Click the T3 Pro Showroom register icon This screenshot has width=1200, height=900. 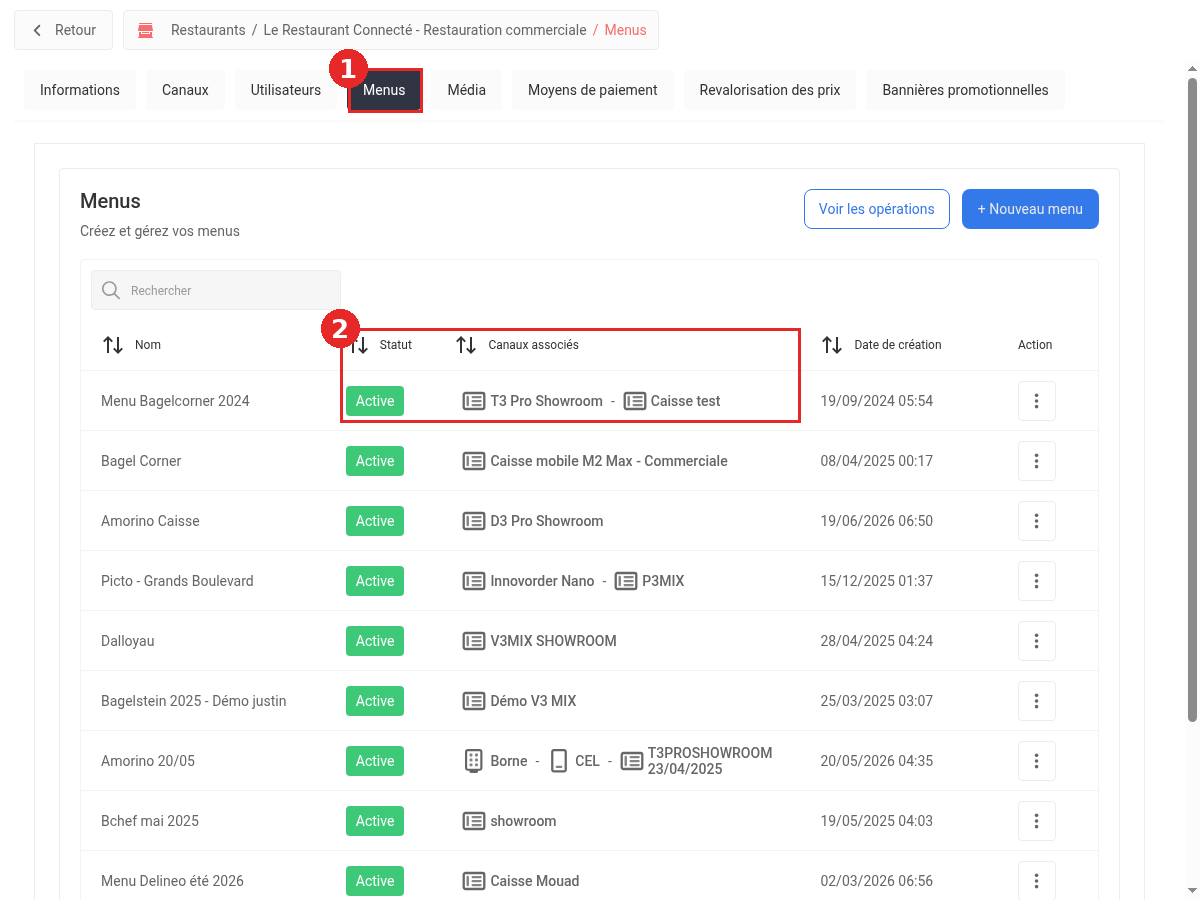[474, 401]
